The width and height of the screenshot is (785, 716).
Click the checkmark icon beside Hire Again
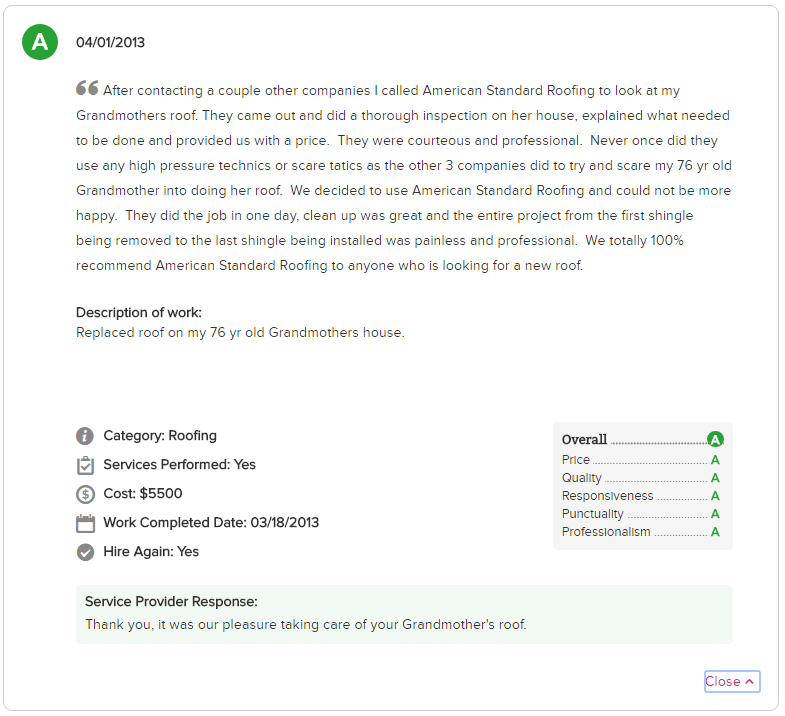[85, 552]
